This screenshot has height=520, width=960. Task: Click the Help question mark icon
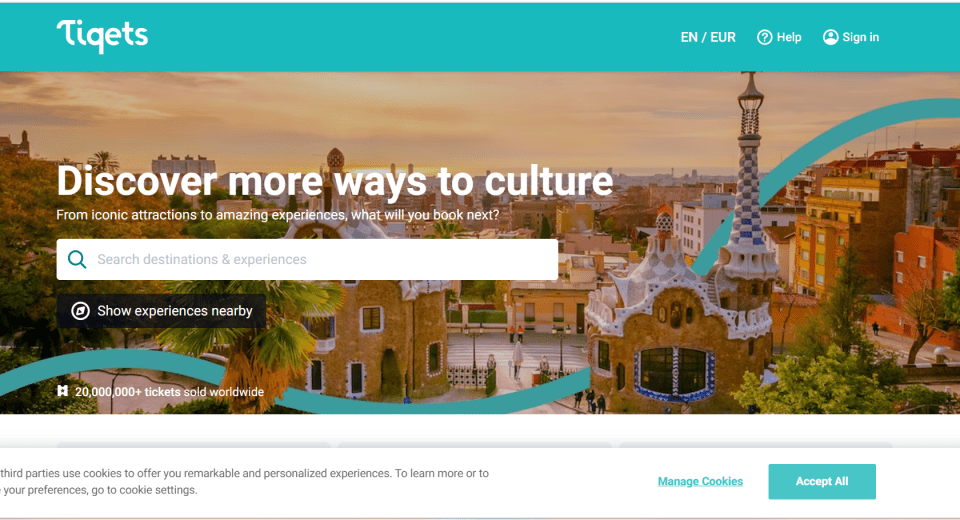(x=764, y=37)
